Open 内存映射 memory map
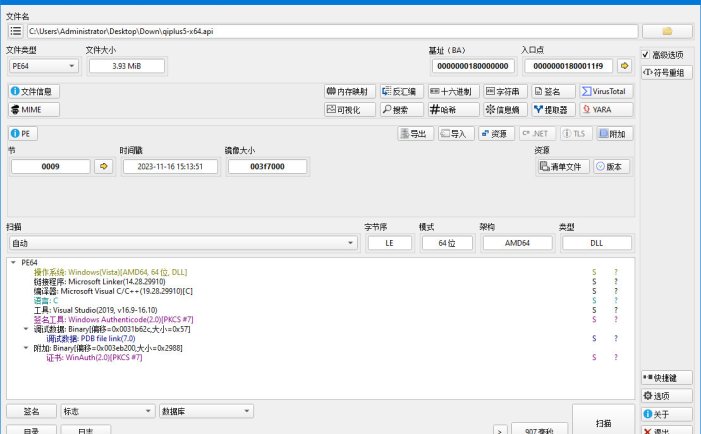Image resolution: width=701 pixels, height=434 pixels. click(x=350, y=91)
